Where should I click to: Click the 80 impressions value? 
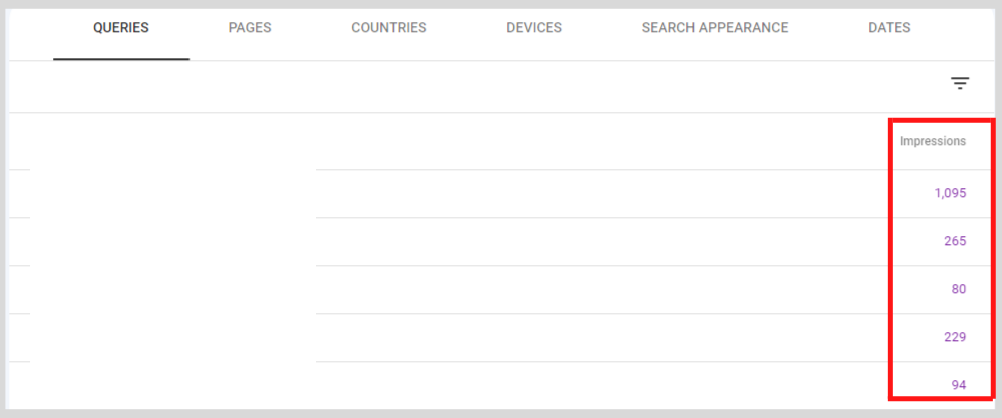pyautogui.click(x=959, y=290)
